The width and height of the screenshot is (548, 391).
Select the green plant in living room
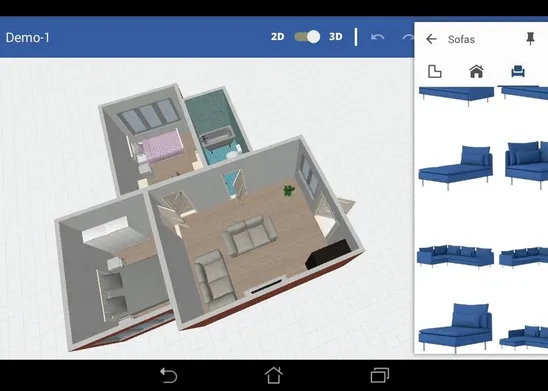click(289, 190)
